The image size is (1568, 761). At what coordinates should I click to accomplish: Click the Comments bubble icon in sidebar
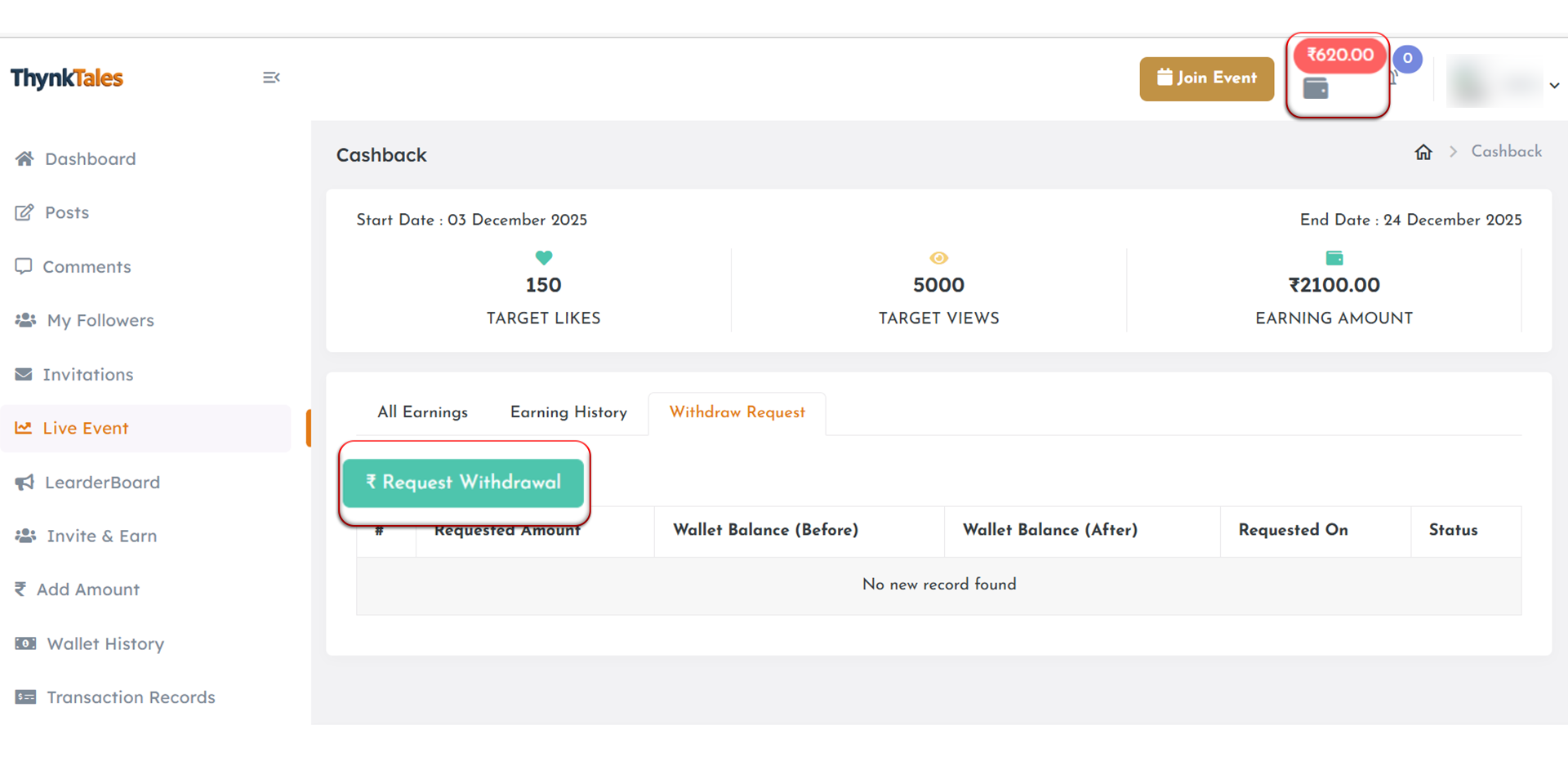tap(24, 266)
